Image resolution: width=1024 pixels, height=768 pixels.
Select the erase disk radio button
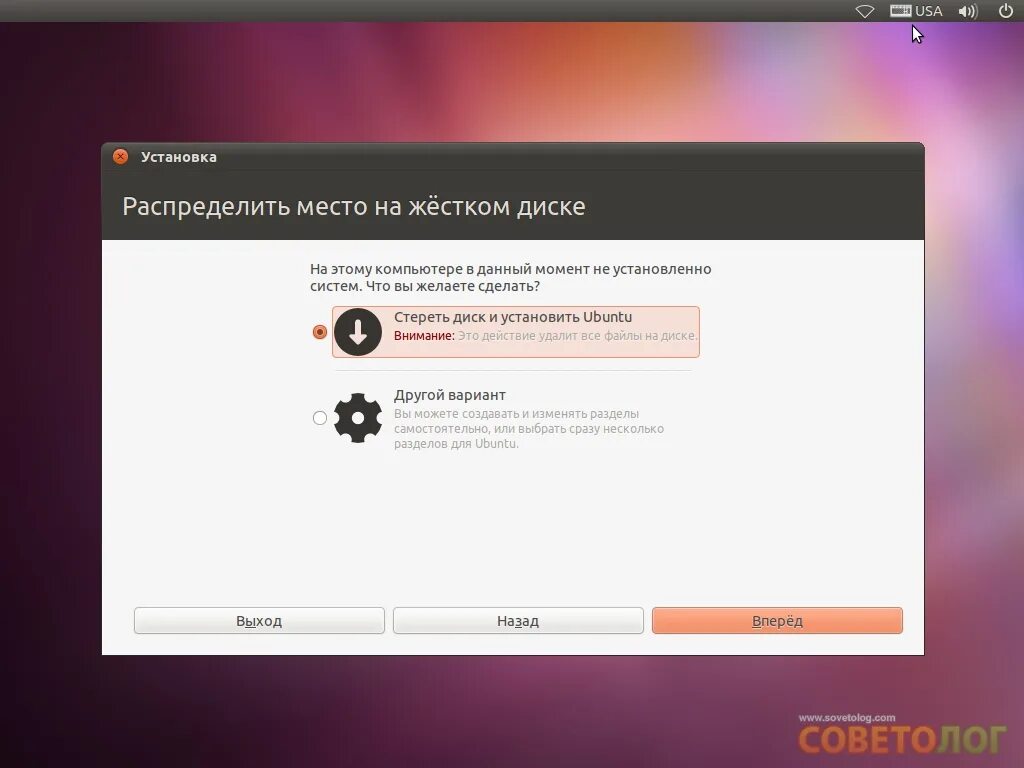click(x=319, y=332)
